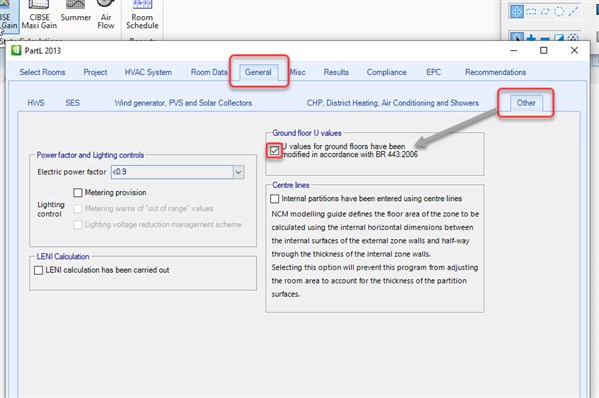Choose the dashed polygon selection tool
Viewport: 599px width, 398px height.
tap(545, 12)
